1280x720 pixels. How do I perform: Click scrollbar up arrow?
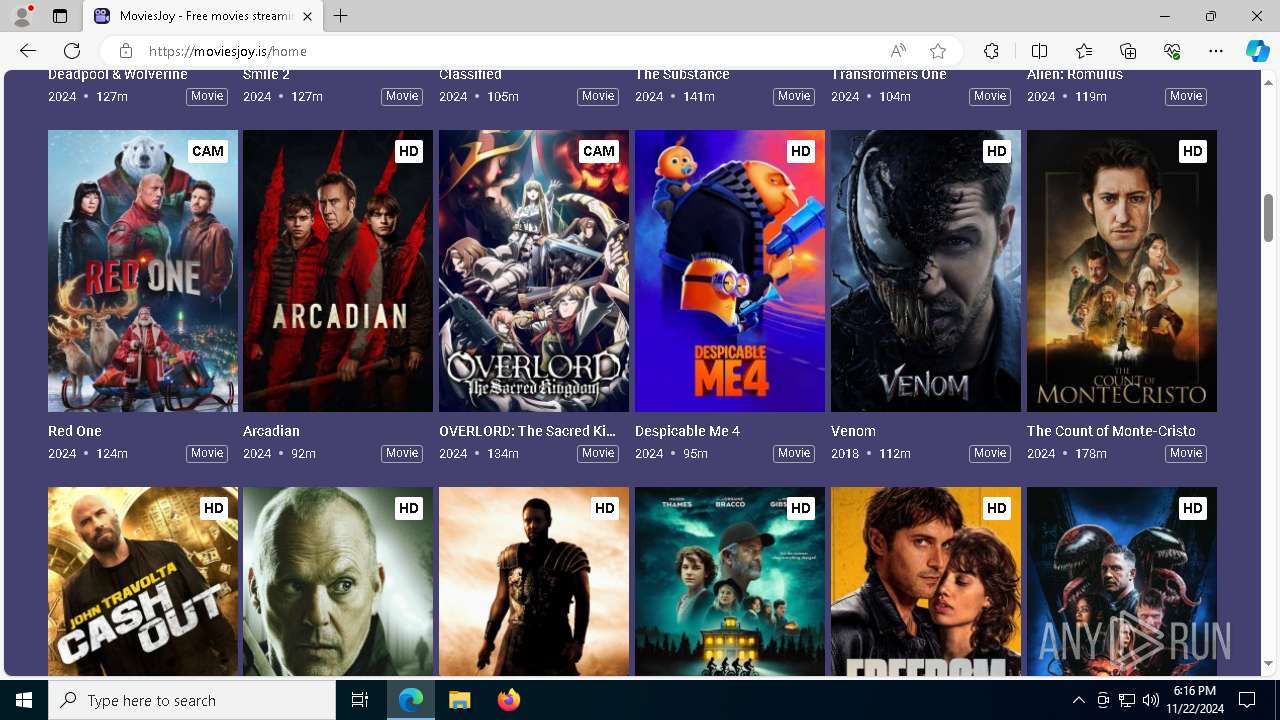click(1268, 81)
